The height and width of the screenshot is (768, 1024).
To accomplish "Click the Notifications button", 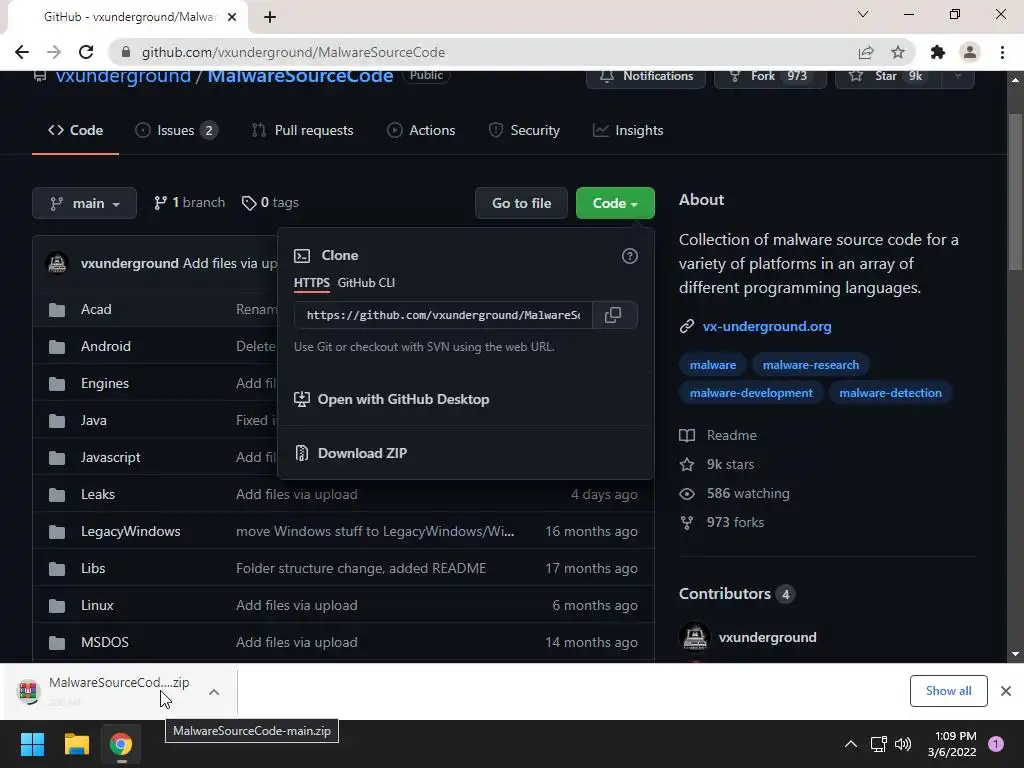I will point(645,76).
